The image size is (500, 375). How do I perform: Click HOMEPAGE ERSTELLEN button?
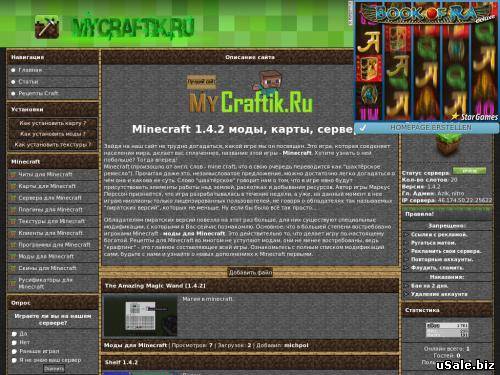431,127
